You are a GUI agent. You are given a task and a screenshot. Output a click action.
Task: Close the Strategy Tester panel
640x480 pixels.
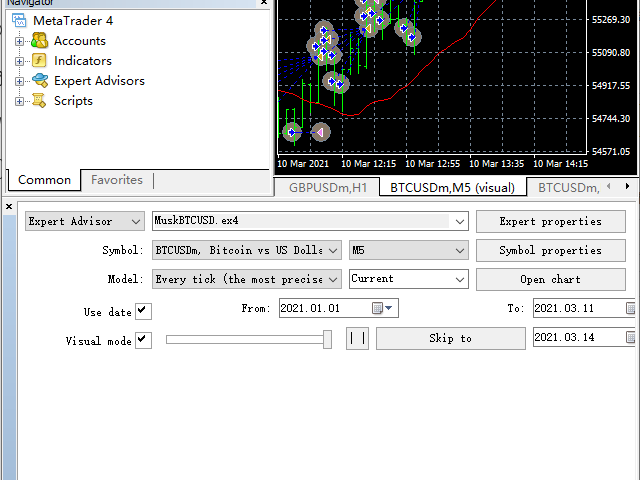click(9, 207)
